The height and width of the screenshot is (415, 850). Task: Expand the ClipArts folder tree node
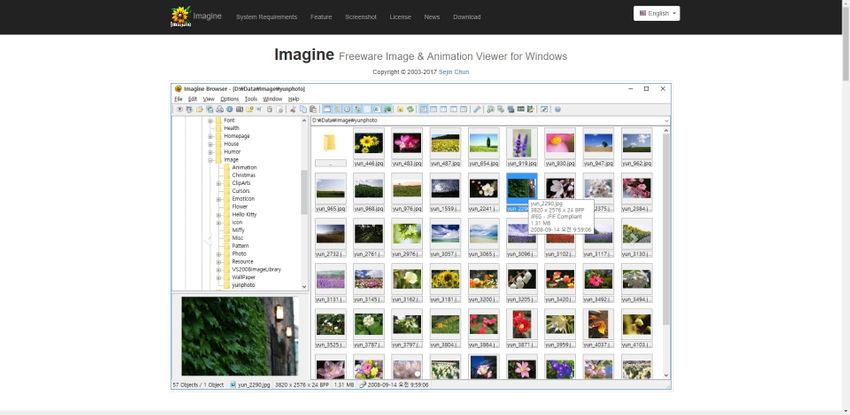[219, 183]
